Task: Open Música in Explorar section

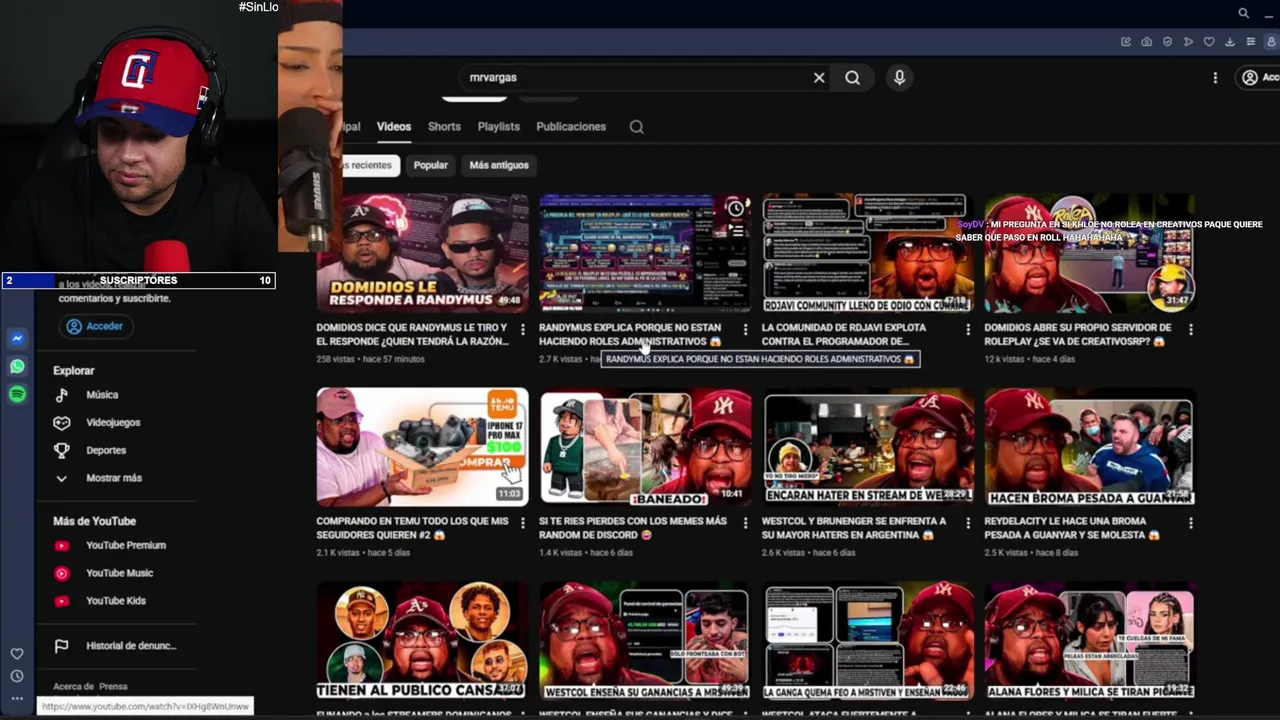Action: (x=102, y=395)
